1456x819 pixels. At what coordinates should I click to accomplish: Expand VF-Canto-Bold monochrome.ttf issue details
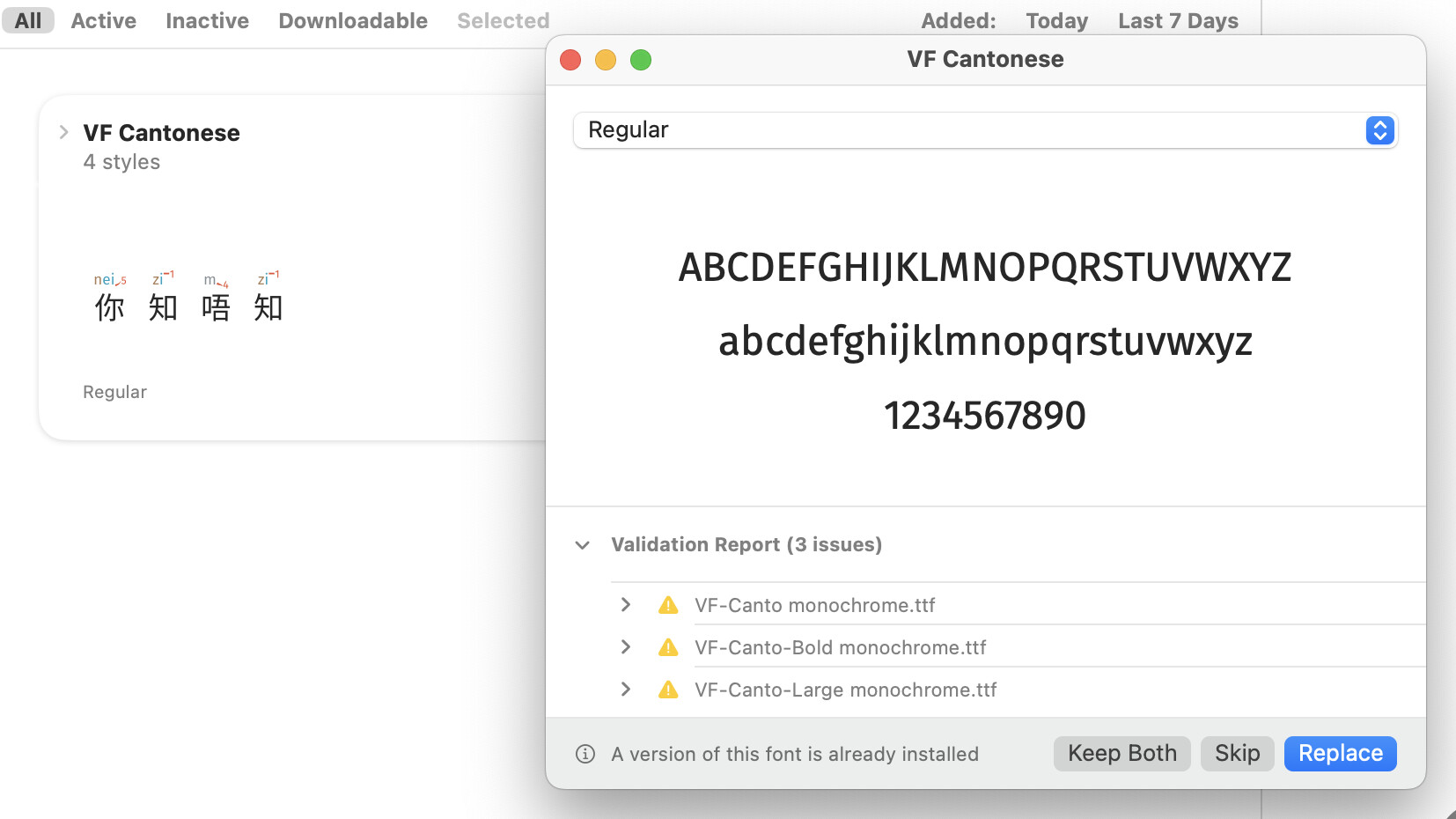[626, 647]
